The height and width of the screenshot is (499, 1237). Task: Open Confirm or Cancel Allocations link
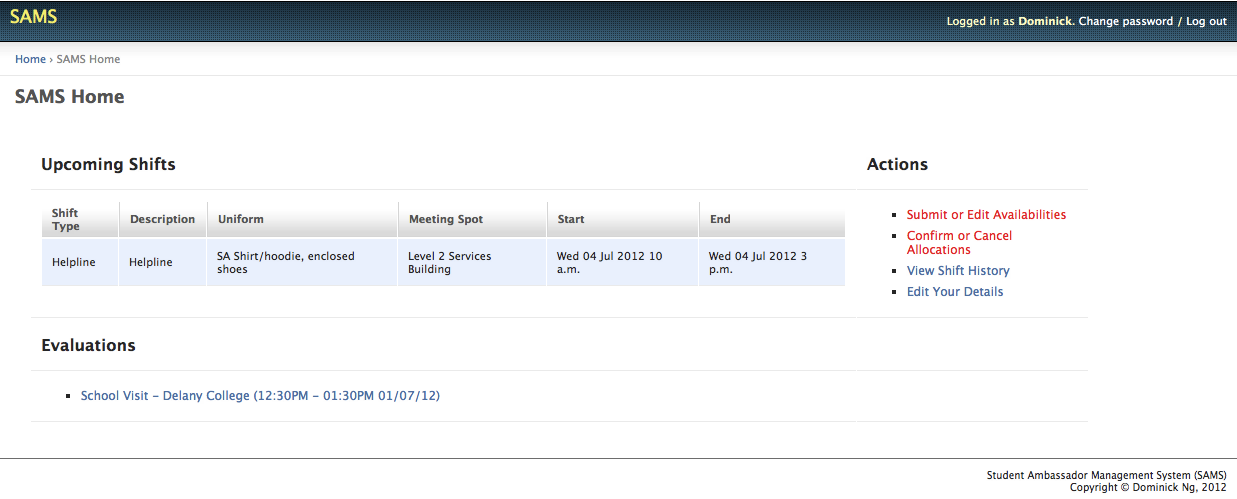[x=958, y=243]
